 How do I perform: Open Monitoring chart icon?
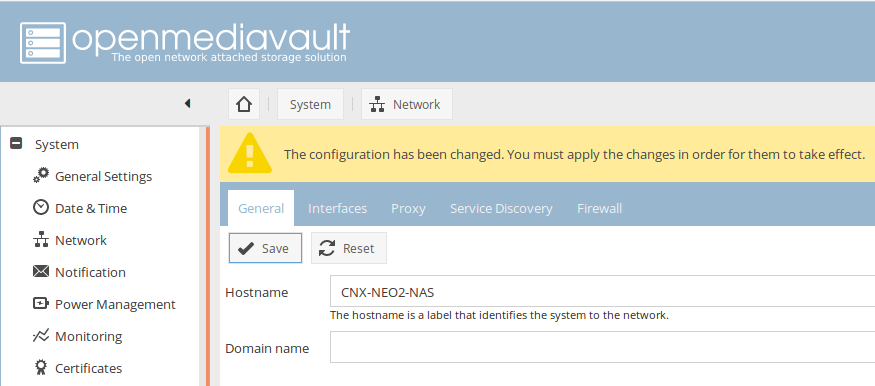[x=41, y=336]
